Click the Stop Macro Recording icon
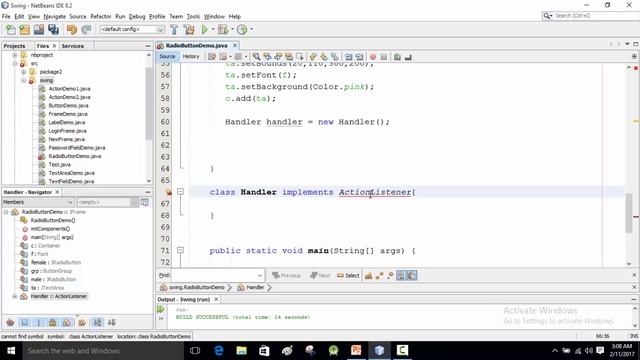Viewport: 640px width, 360px height. coord(384,57)
